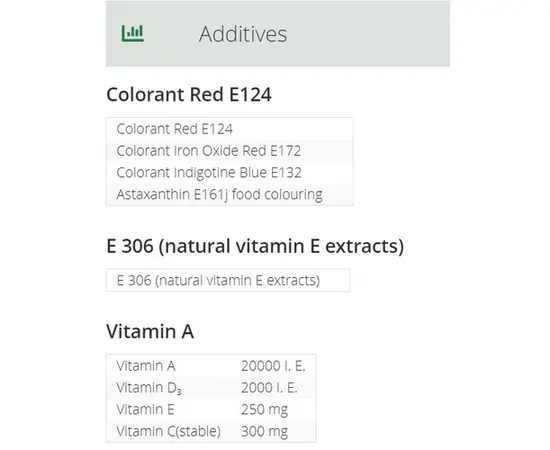The height and width of the screenshot is (450, 550).
Task: Click the 250 mg value
Action: click(x=264, y=410)
